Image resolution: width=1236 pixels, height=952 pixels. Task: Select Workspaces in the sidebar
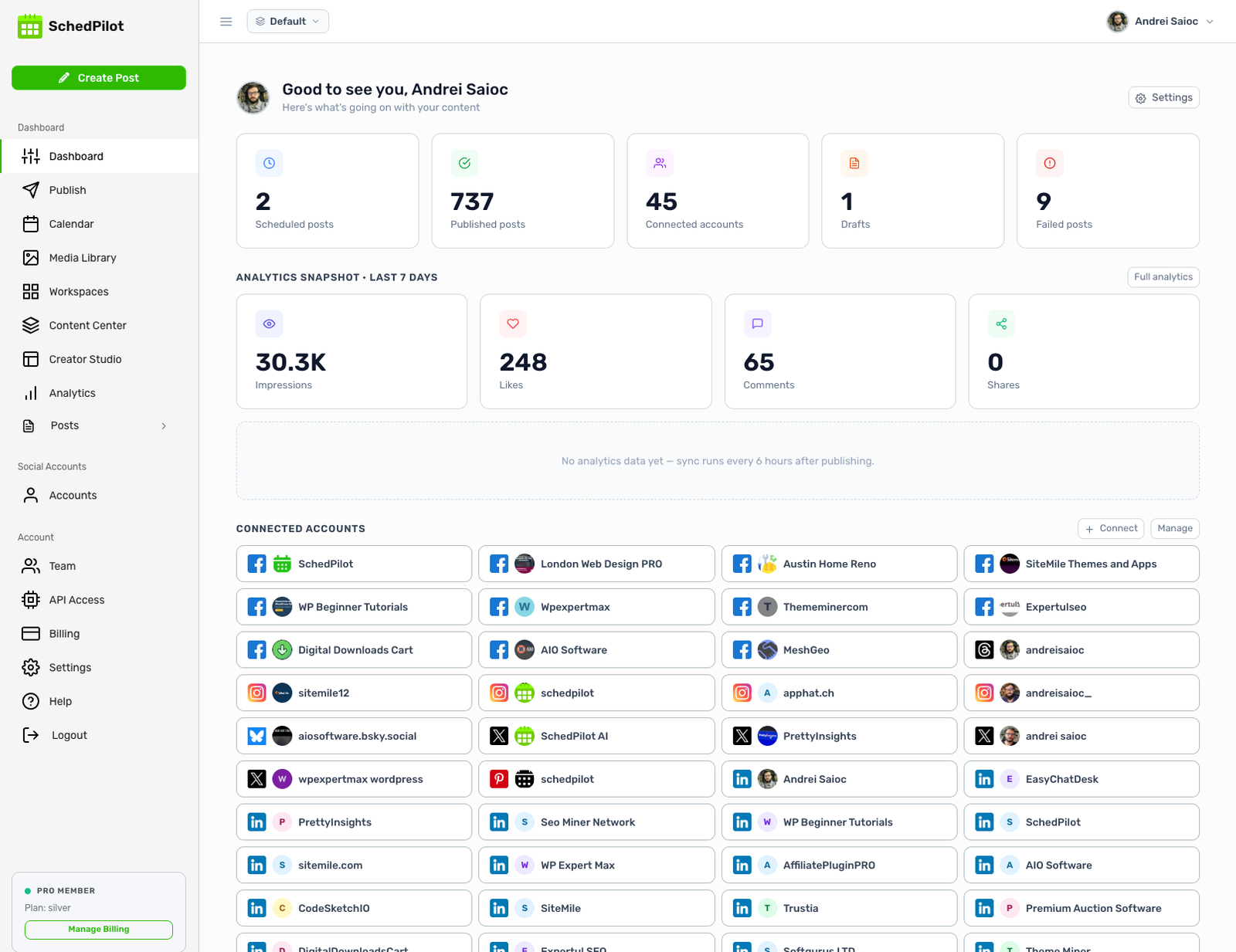point(99,291)
